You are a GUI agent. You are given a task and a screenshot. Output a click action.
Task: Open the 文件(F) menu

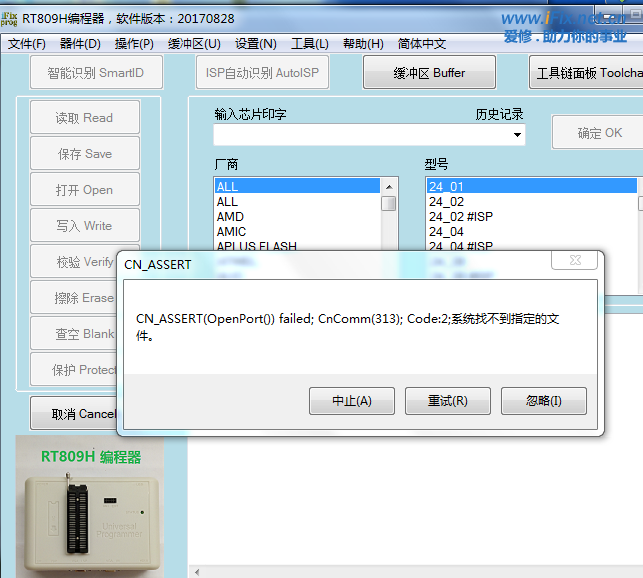pyautogui.click(x=27, y=43)
